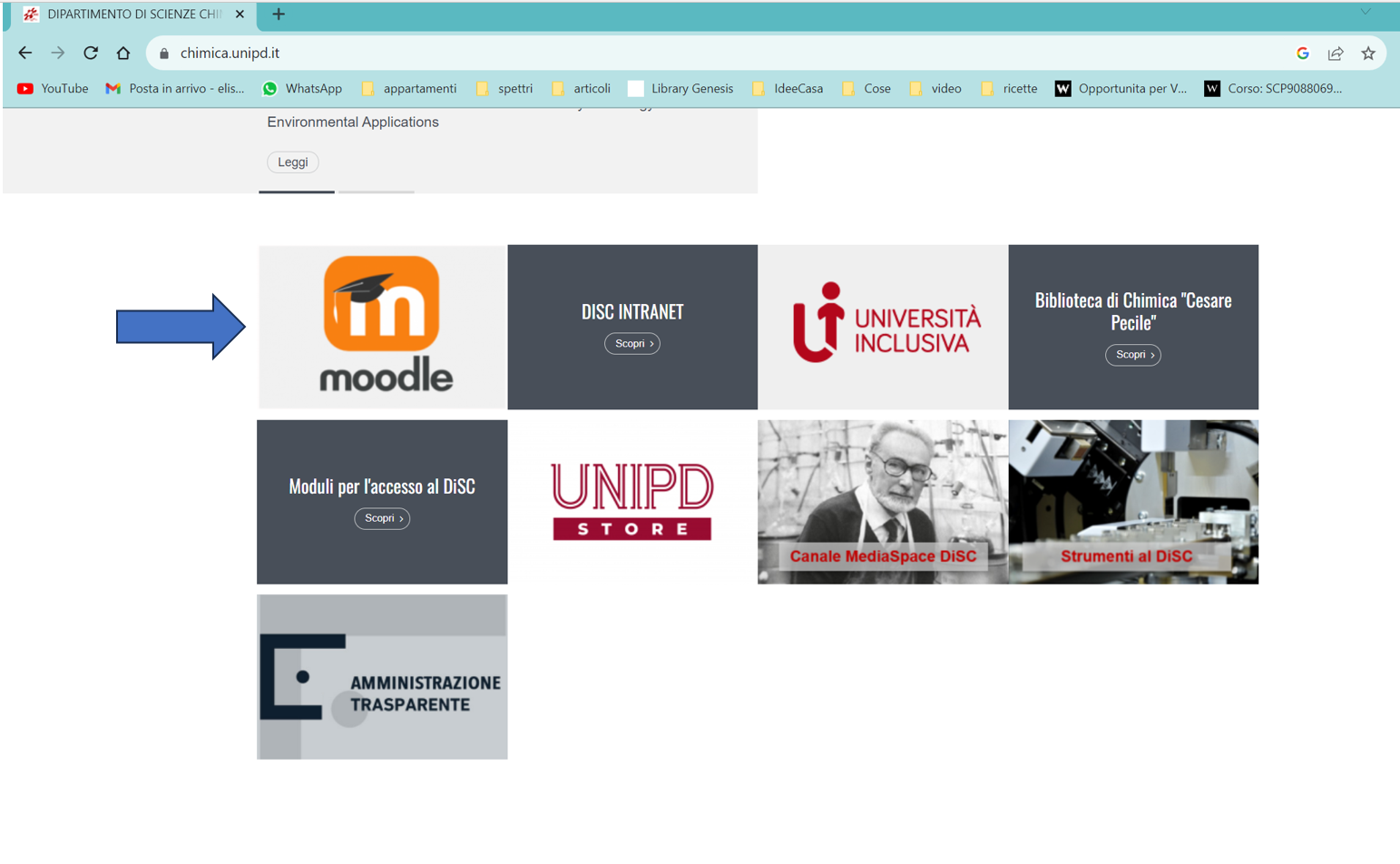Open the Strumenti al DiSC tile
This screenshot has width=1400, height=864.
[x=1133, y=502]
